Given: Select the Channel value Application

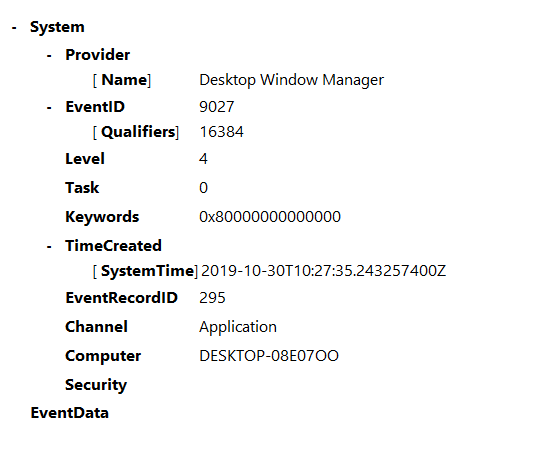Looking at the screenshot, I should coord(238,327).
